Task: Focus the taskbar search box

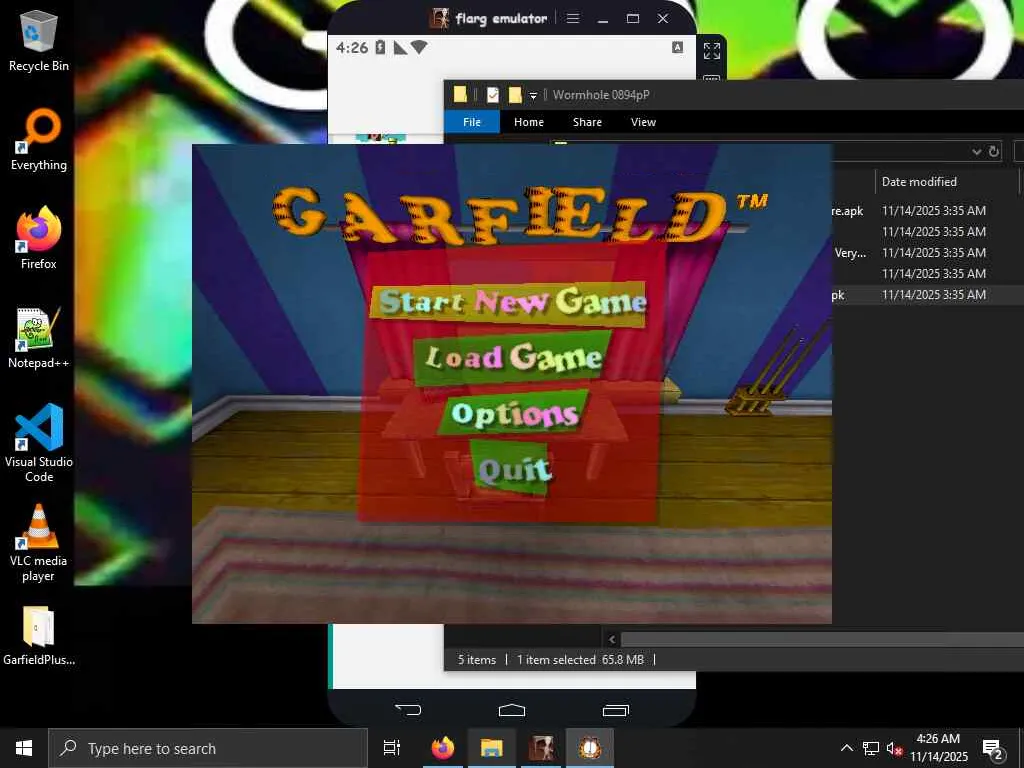Action: point(208,748)
